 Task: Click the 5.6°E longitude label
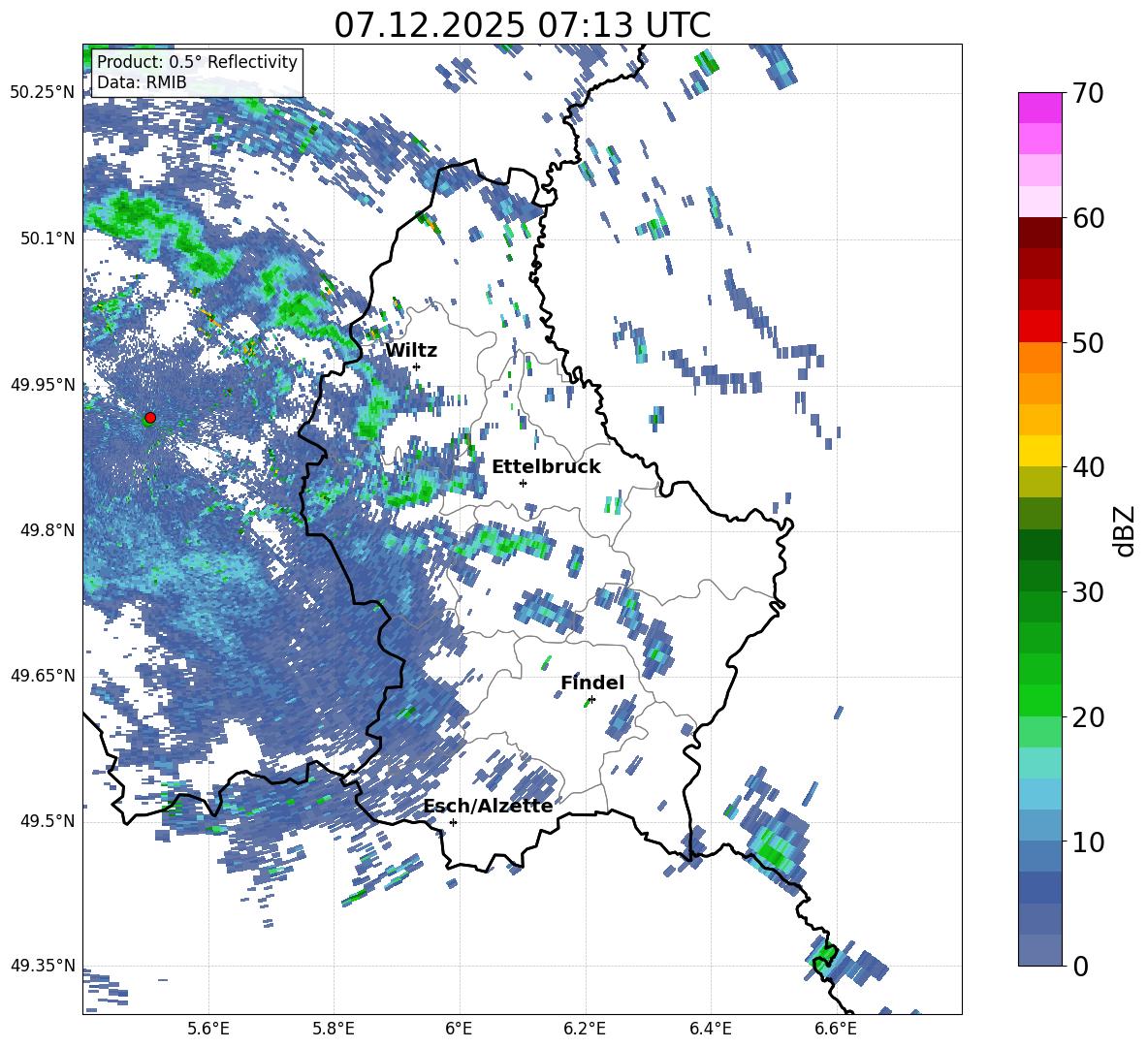[208, 1029]
